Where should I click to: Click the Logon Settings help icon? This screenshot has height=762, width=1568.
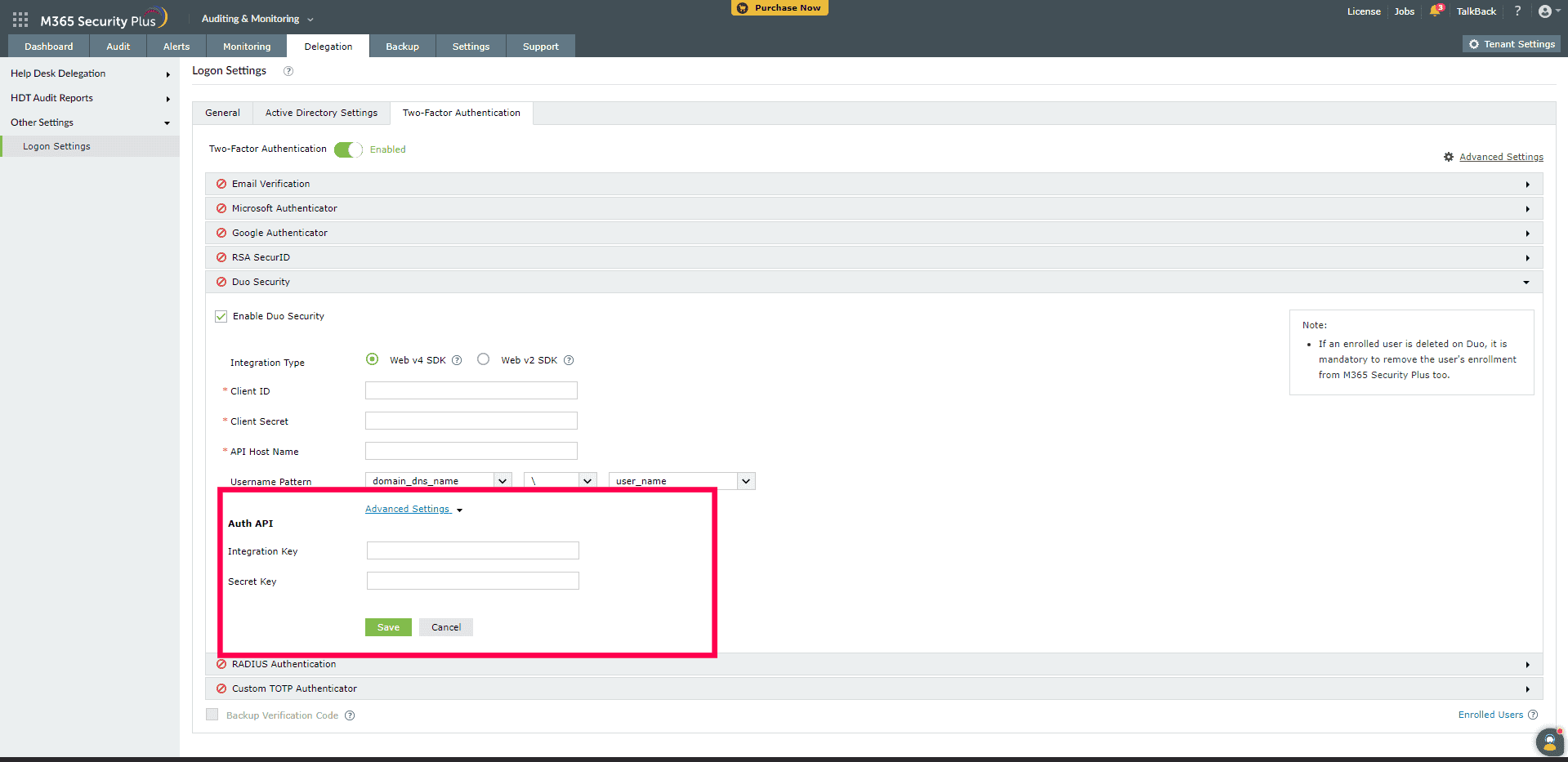point(288,71)
